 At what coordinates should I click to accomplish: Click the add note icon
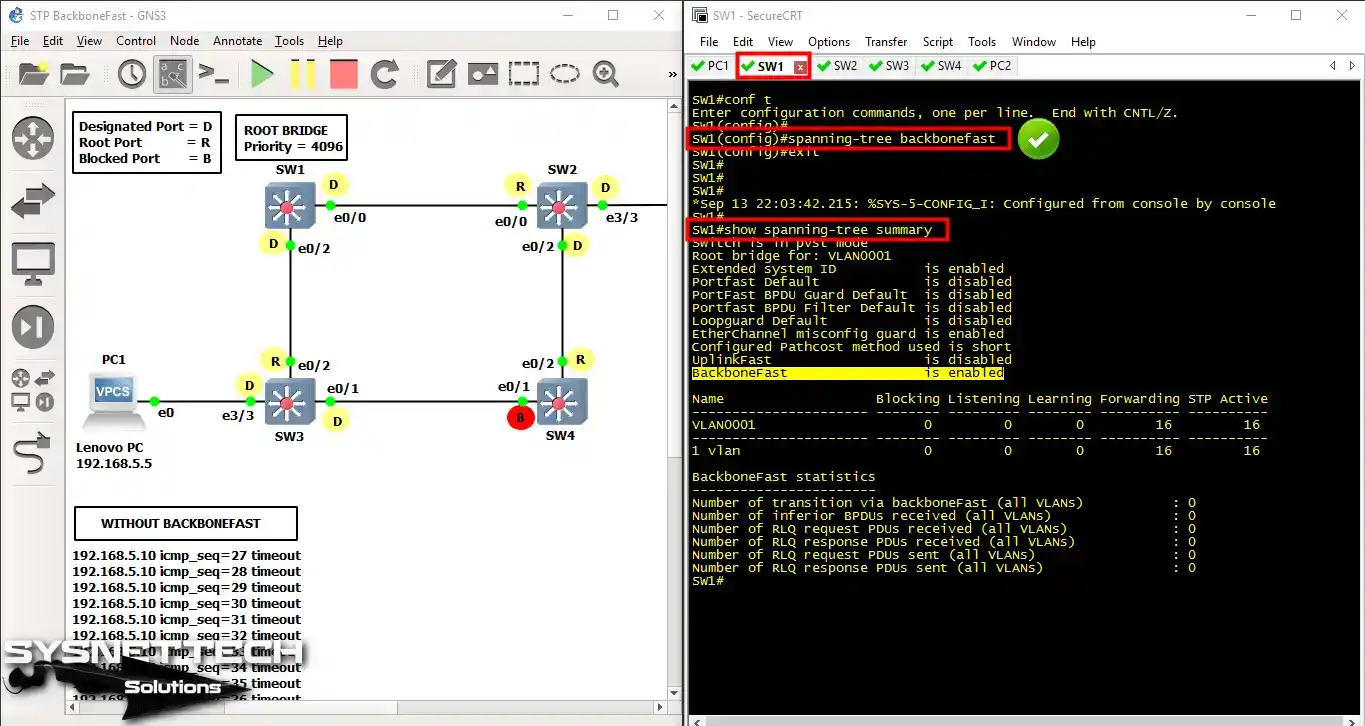point(442,74)
